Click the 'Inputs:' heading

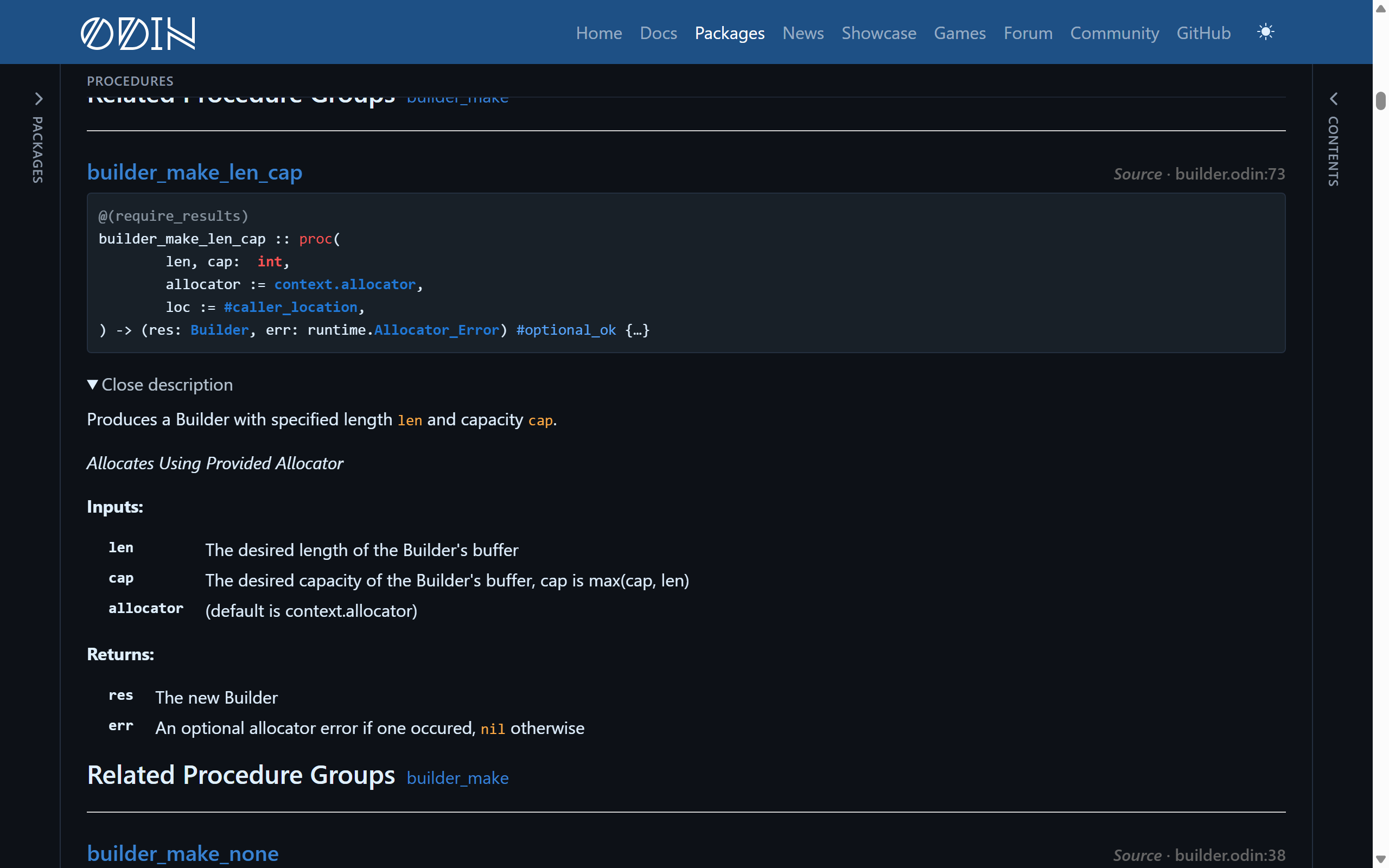click(x=115, y=507)
